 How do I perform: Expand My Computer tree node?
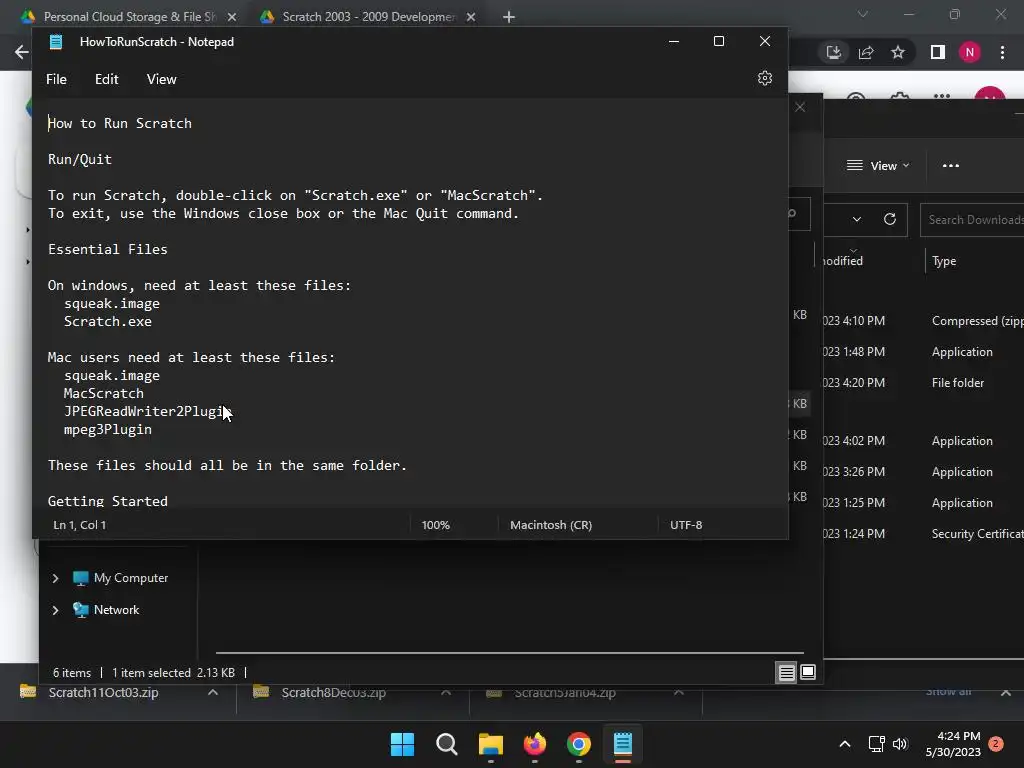(56, 578)
